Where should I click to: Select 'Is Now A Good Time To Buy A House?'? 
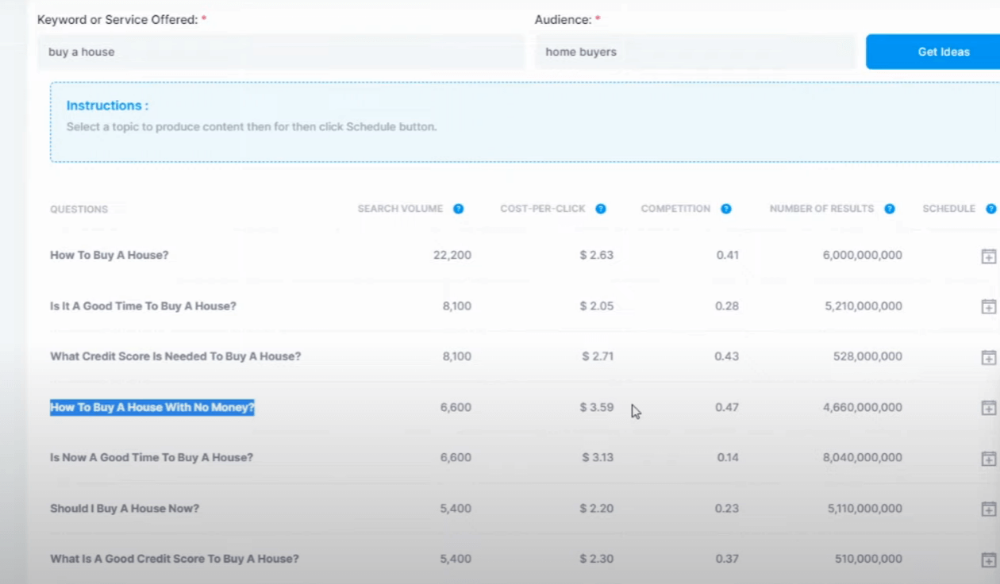pyautogui.click(x=151, y=457)
